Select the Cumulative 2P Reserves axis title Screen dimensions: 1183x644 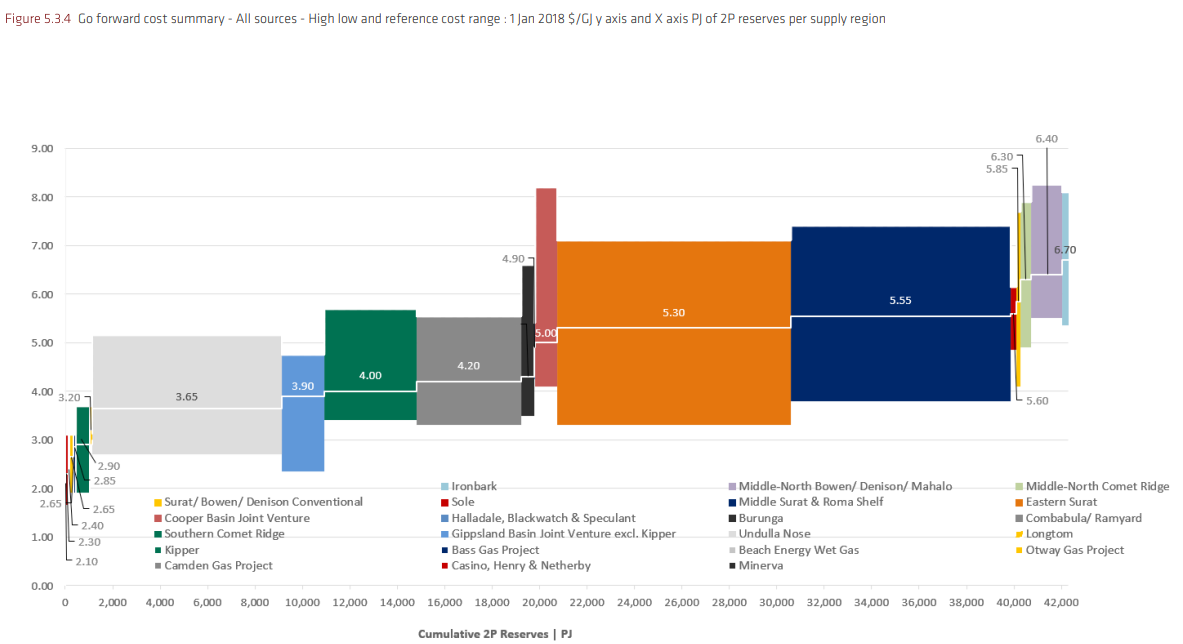click(x=495, y=634)
